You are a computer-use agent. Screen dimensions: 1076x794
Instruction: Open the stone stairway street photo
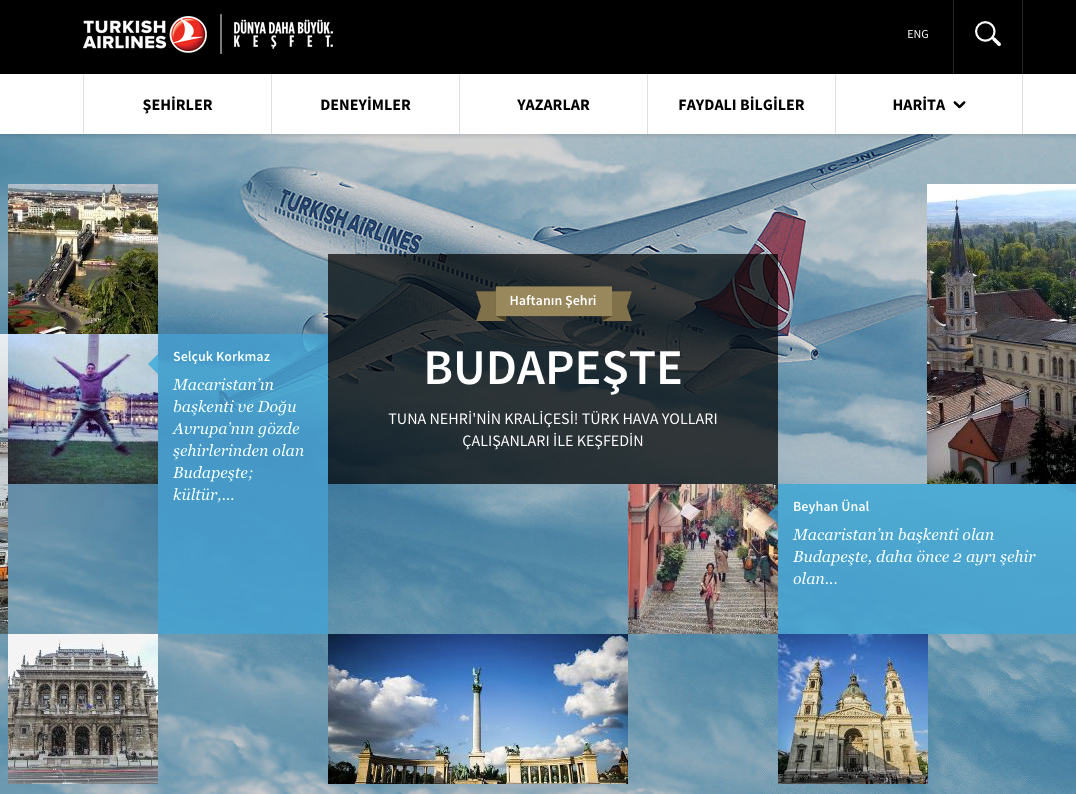click(x=703, y=559)
